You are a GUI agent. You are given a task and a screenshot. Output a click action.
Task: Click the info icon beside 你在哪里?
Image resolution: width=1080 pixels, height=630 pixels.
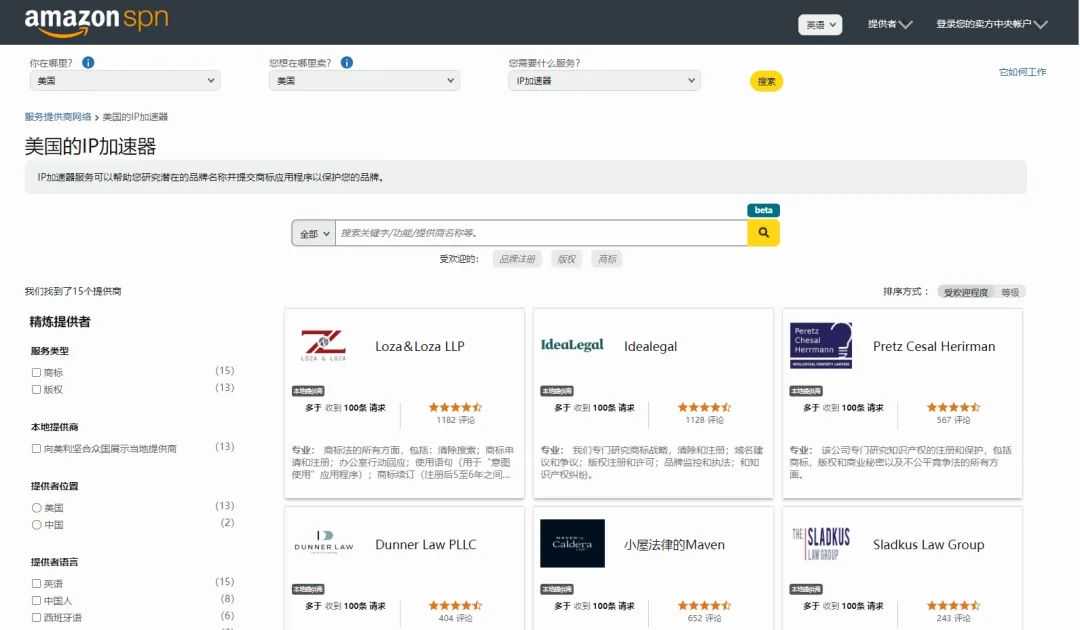88,63
